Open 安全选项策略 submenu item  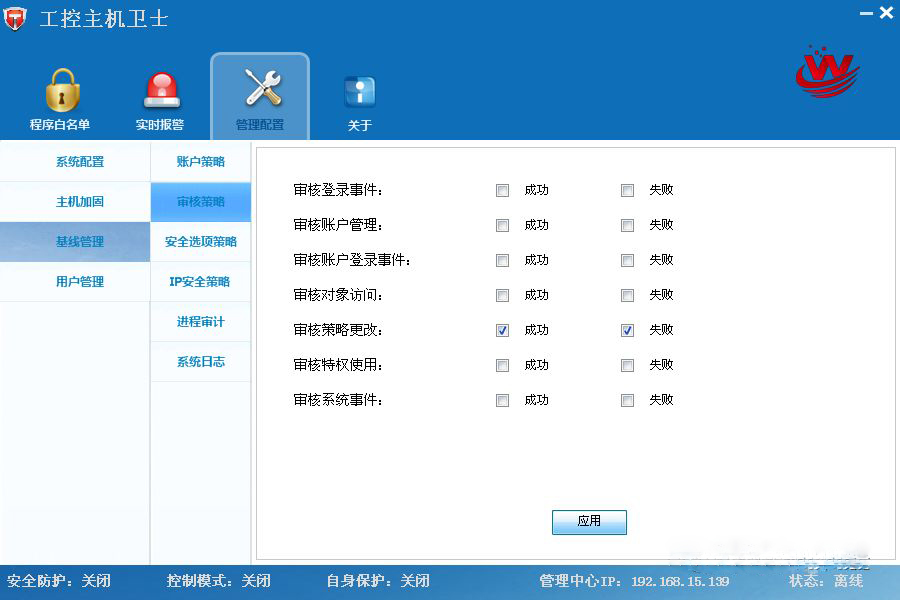pyautogui.click(x=201, y=242)
